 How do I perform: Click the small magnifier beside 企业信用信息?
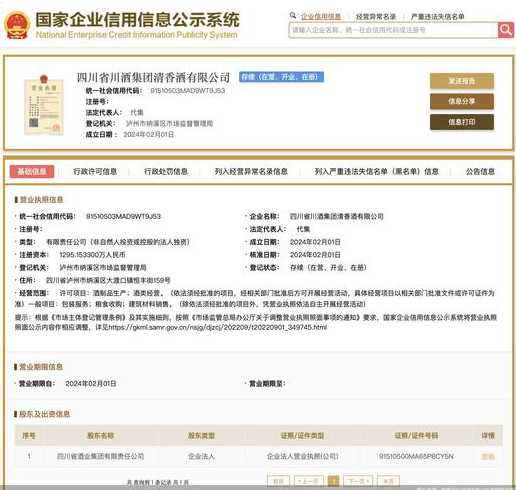[x=293, y=15]
